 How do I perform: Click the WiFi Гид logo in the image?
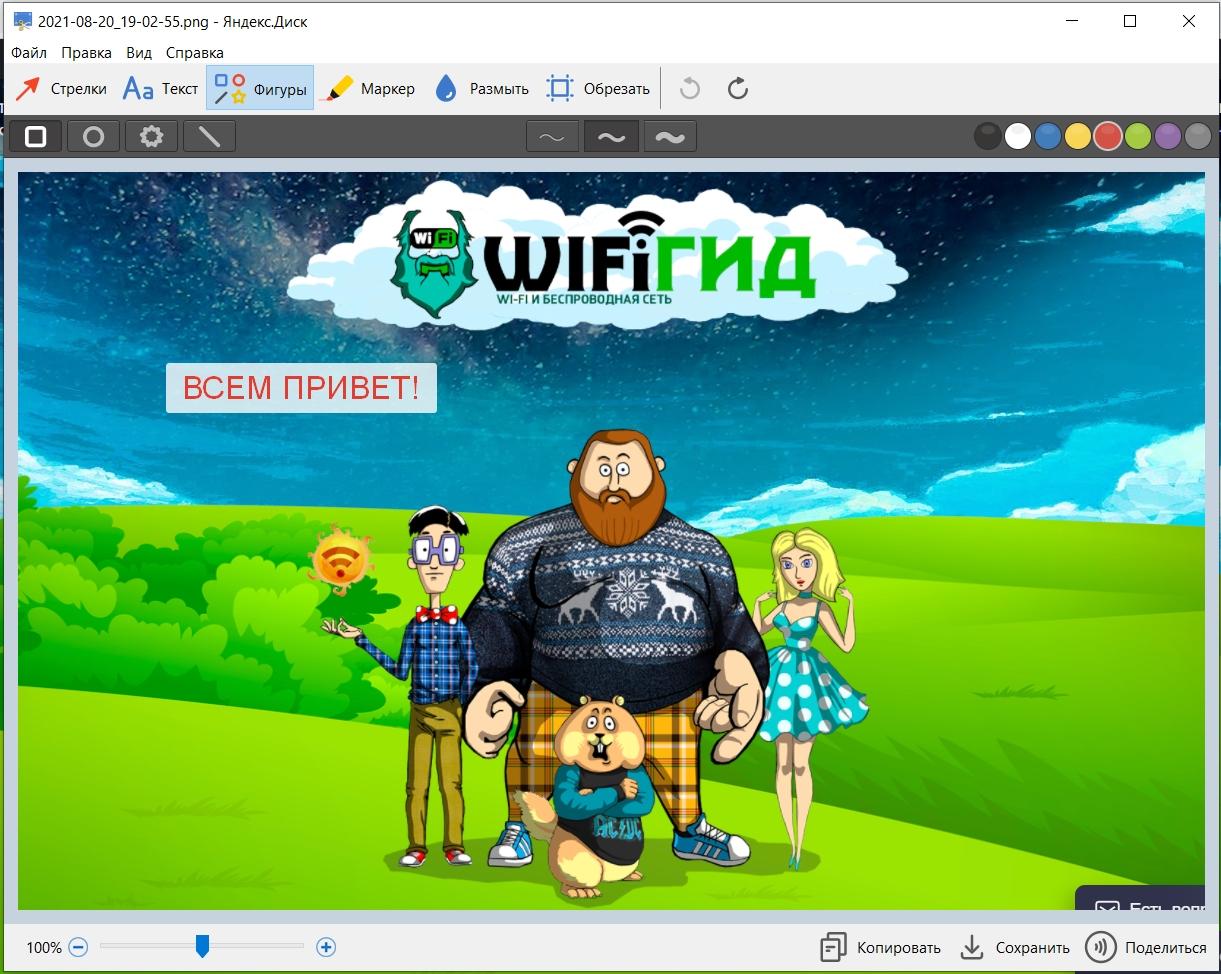(604, 262)
